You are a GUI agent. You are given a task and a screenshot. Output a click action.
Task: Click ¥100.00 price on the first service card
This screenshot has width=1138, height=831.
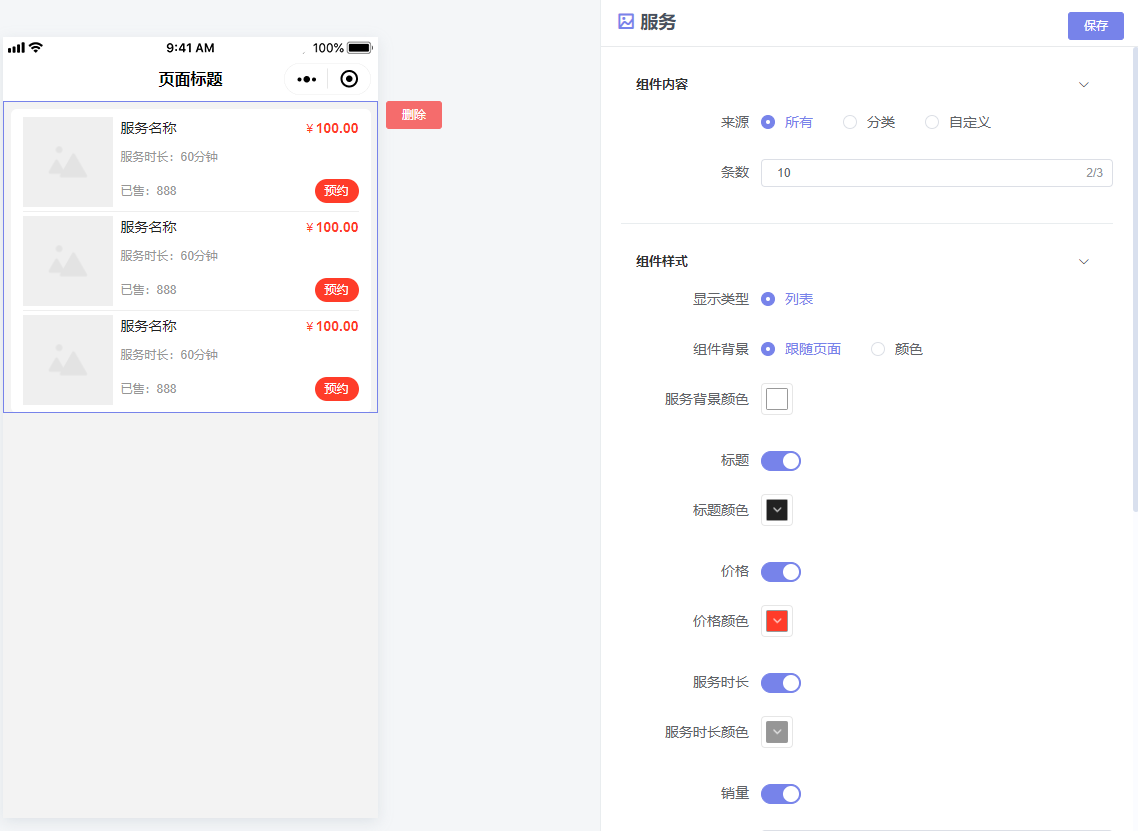(332, 128)
